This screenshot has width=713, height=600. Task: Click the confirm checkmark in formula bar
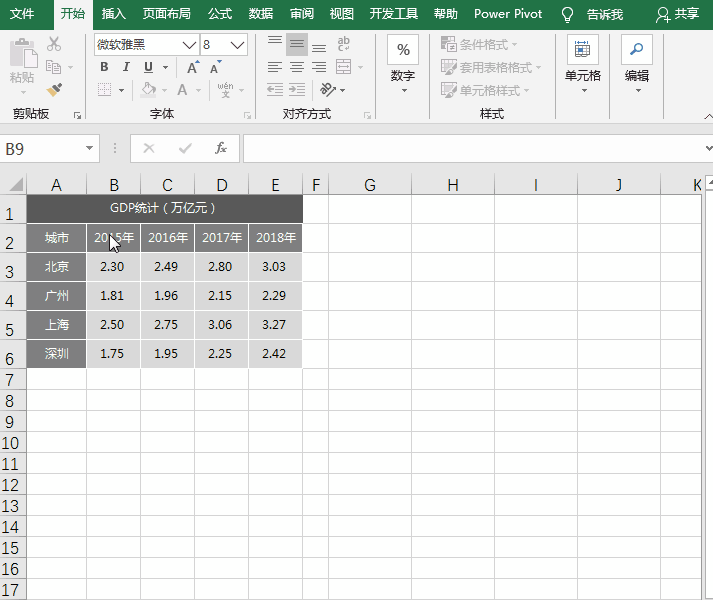pyautogui.click(x=185, y=148)
